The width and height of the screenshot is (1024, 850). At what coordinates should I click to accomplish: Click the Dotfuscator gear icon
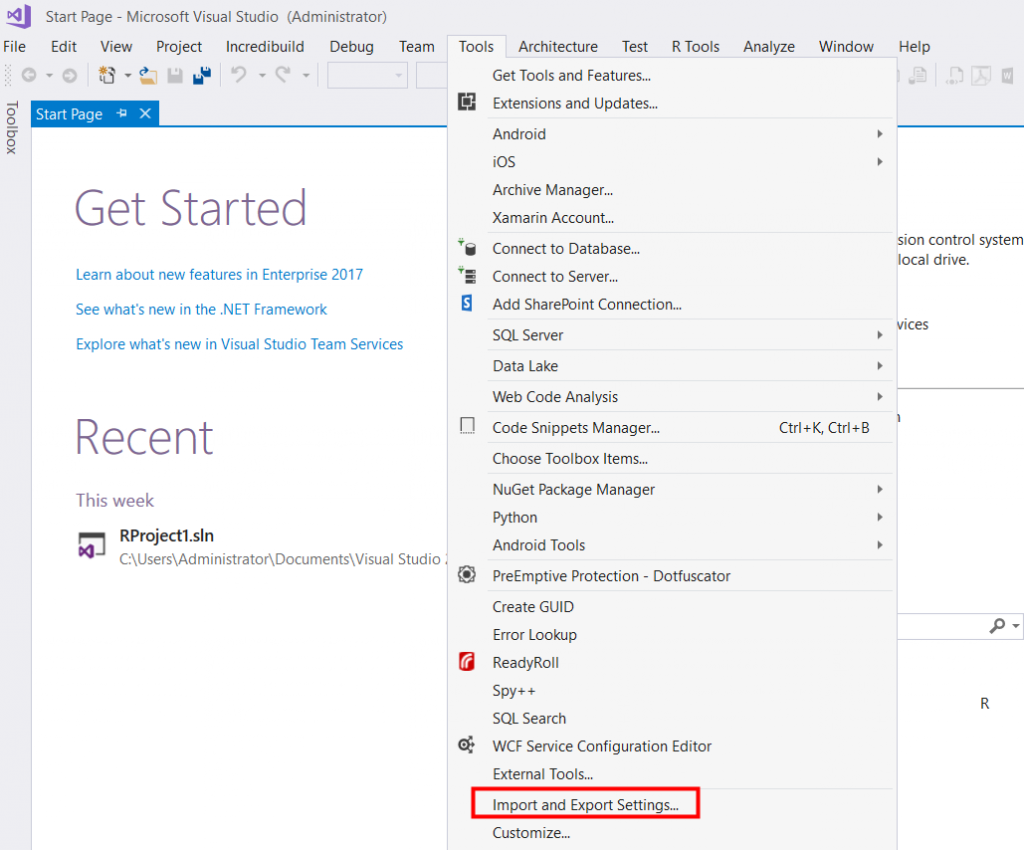coord(467,575)
